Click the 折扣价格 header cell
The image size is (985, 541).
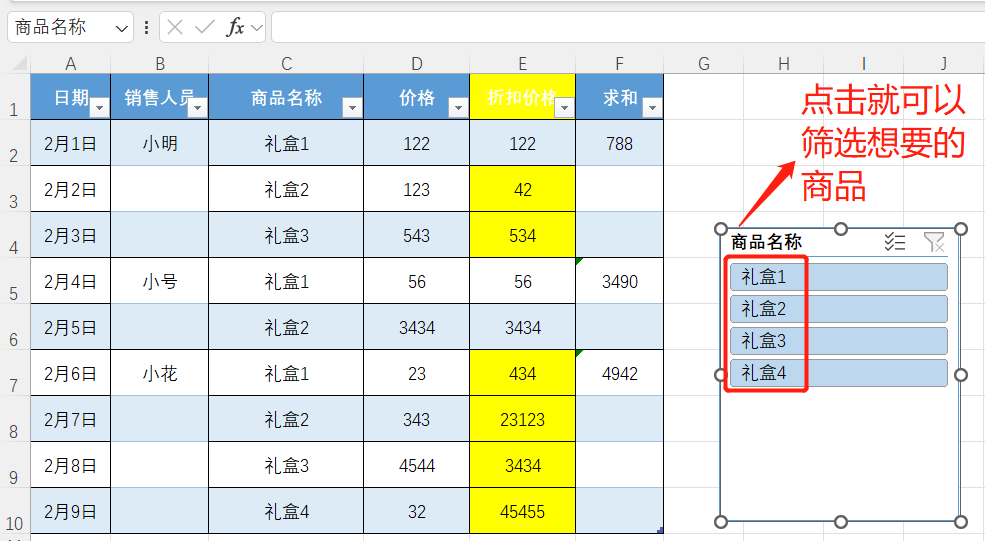tap(522, 97)
